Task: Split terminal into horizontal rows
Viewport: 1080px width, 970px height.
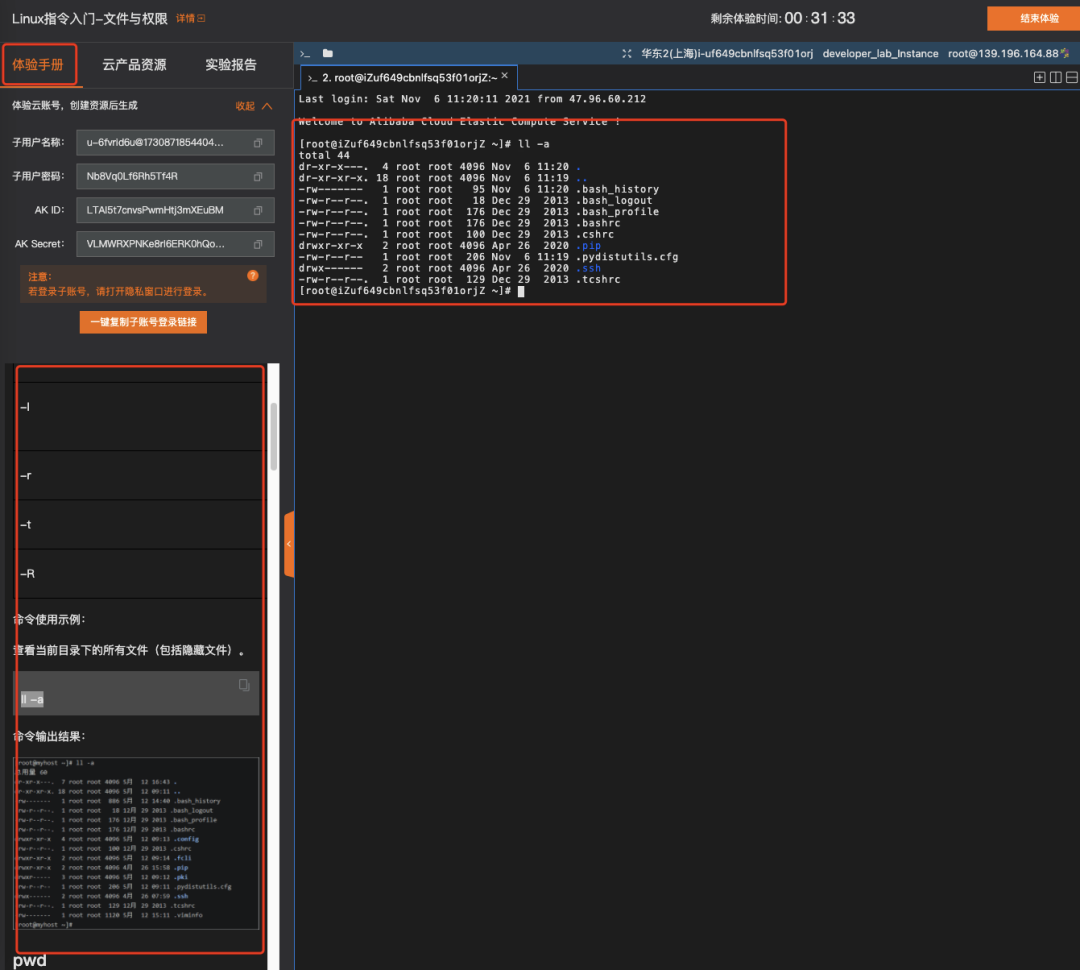Action: click(x=1072, y=77)
